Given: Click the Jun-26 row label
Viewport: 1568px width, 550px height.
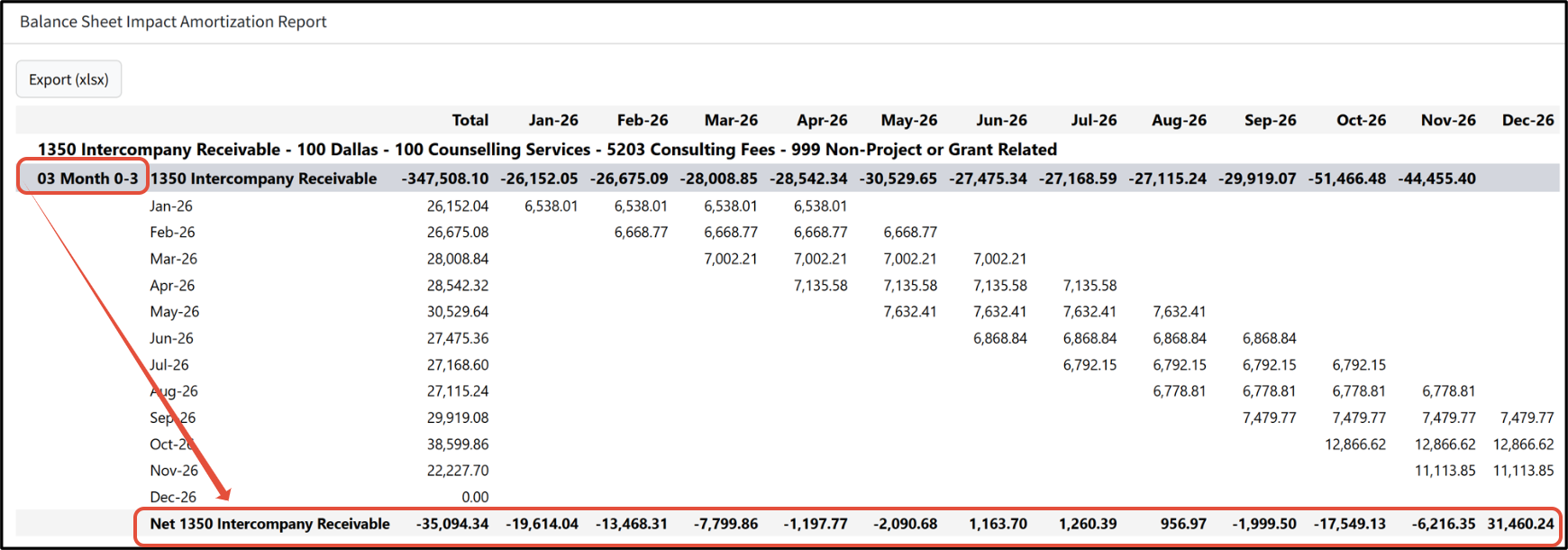Looking at the screenshot, I should click(171, 339).
